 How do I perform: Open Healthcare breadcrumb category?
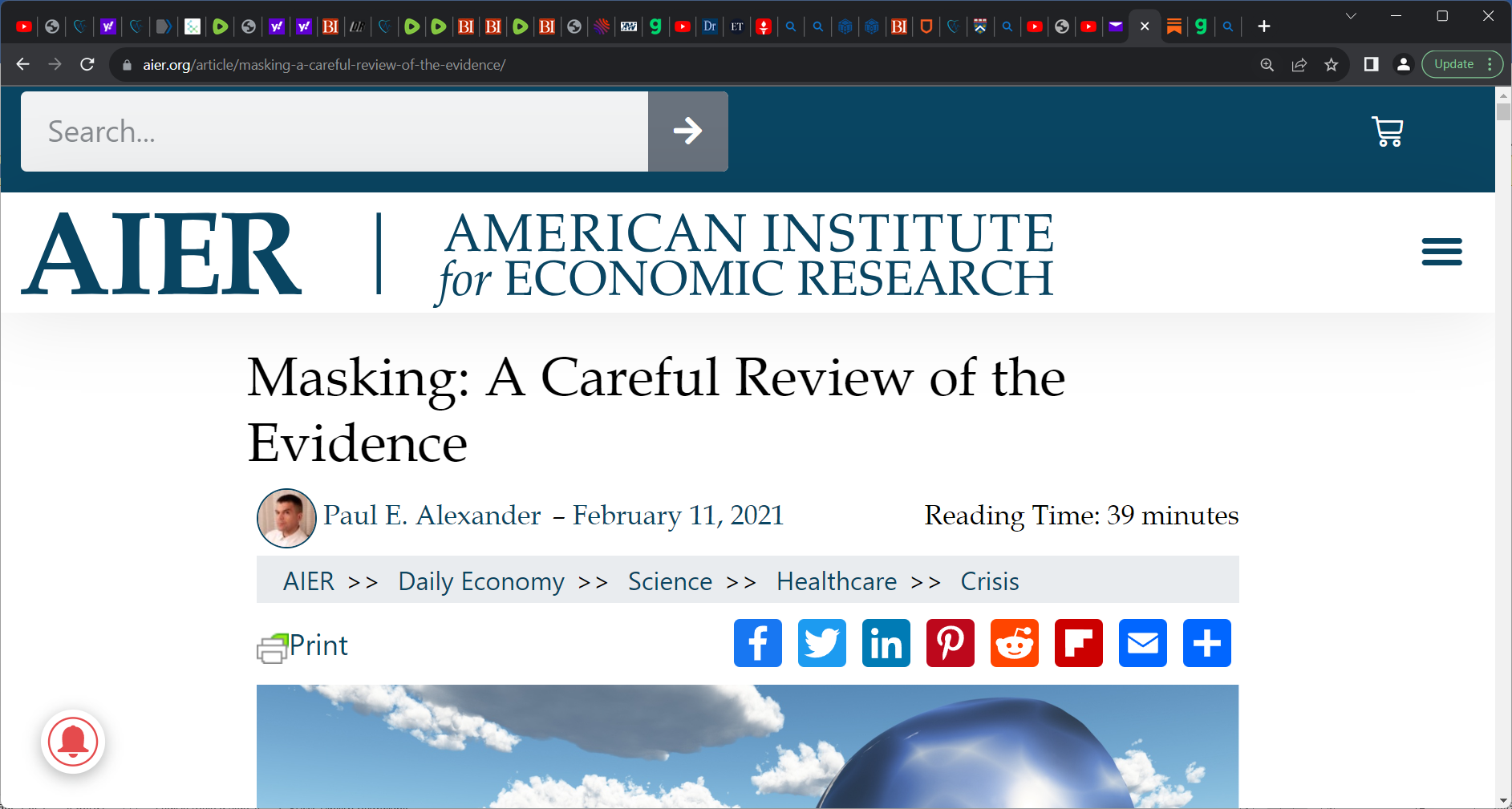tap(837, 581)
